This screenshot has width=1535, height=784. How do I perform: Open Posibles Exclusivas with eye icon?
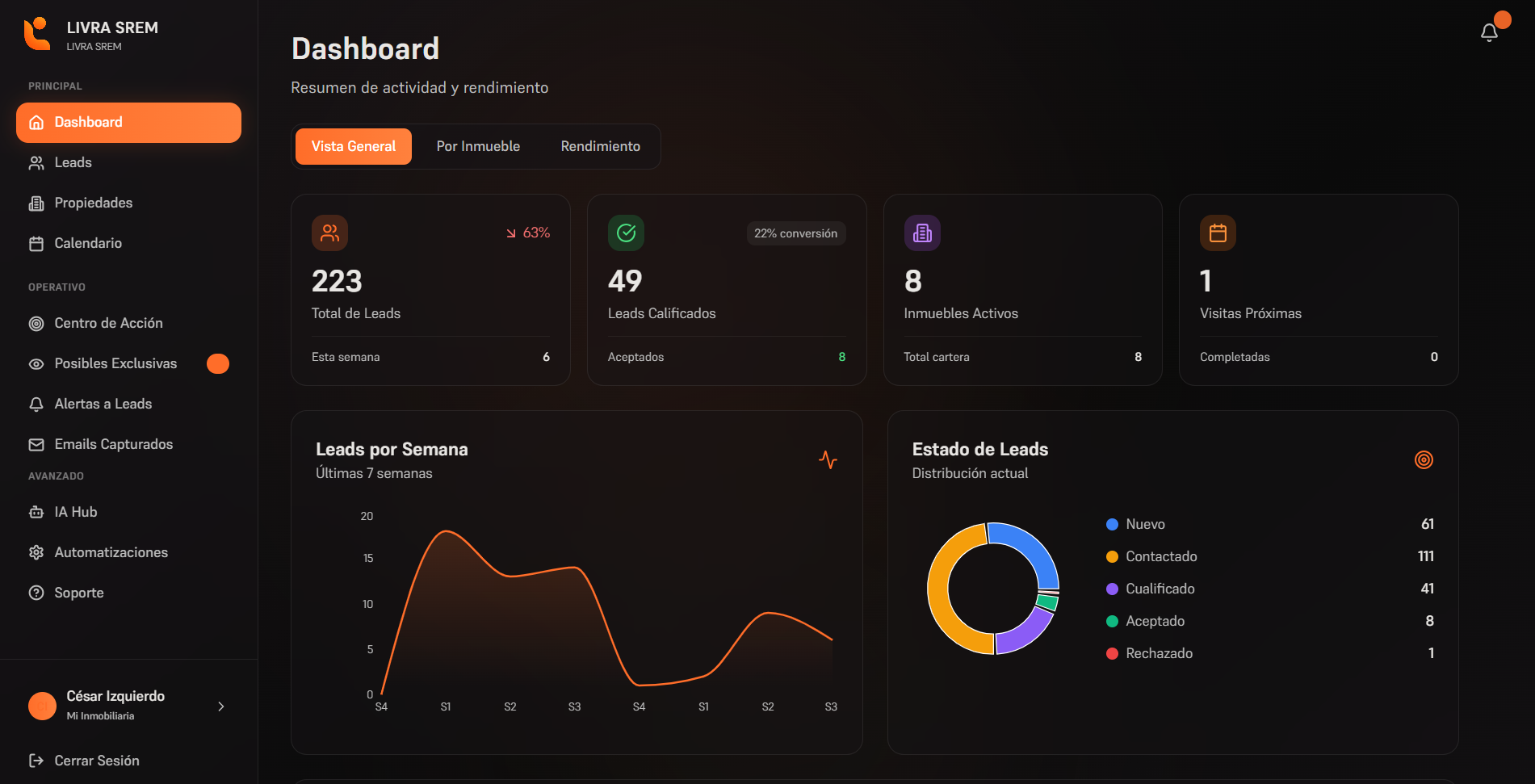pyautogui.click(x=115, y=364)
